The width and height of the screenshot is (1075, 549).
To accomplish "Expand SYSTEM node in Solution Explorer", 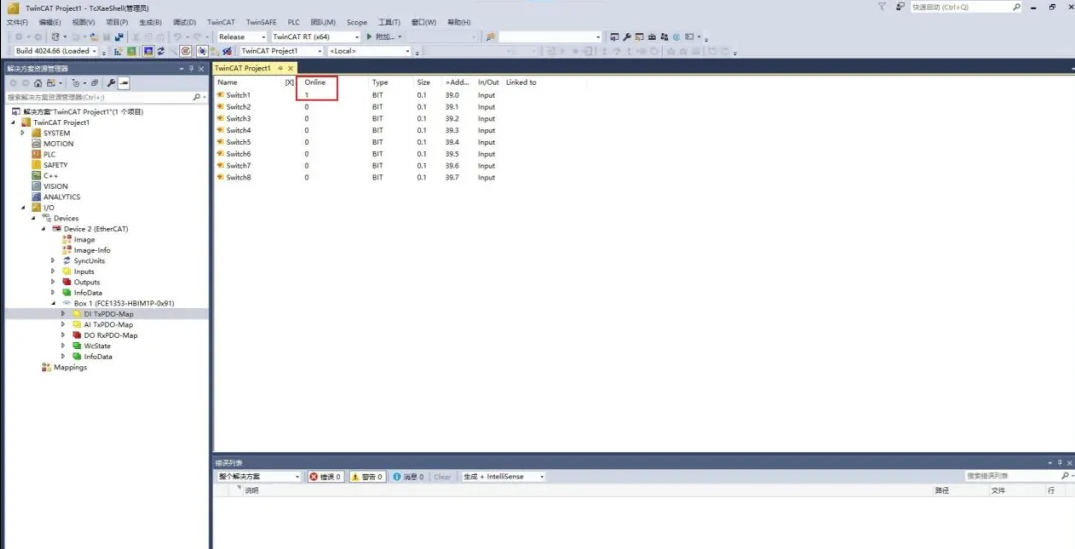I will click(23, 133).
